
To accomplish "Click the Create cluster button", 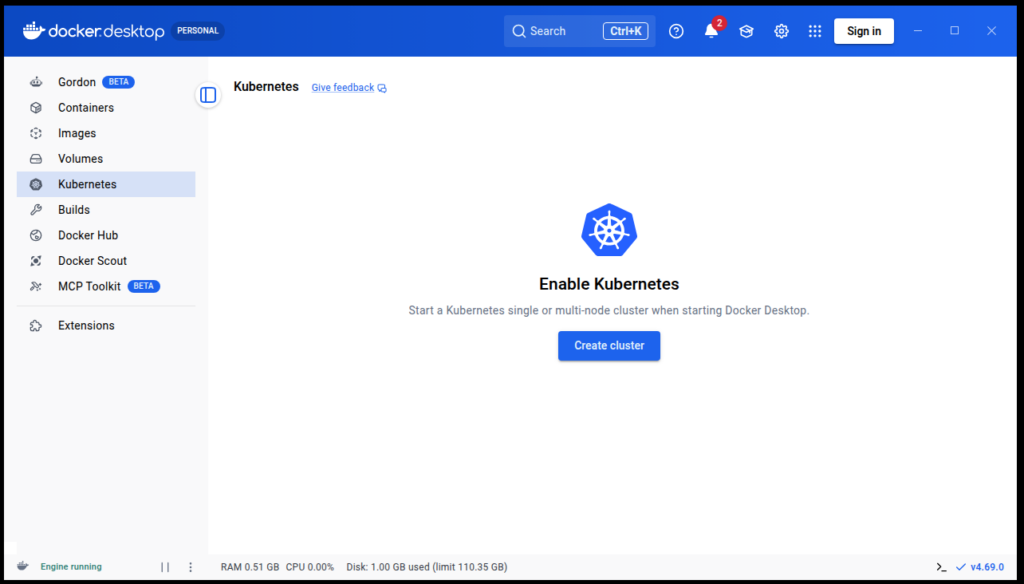I will pyautogui.click(x=609, y=345).
